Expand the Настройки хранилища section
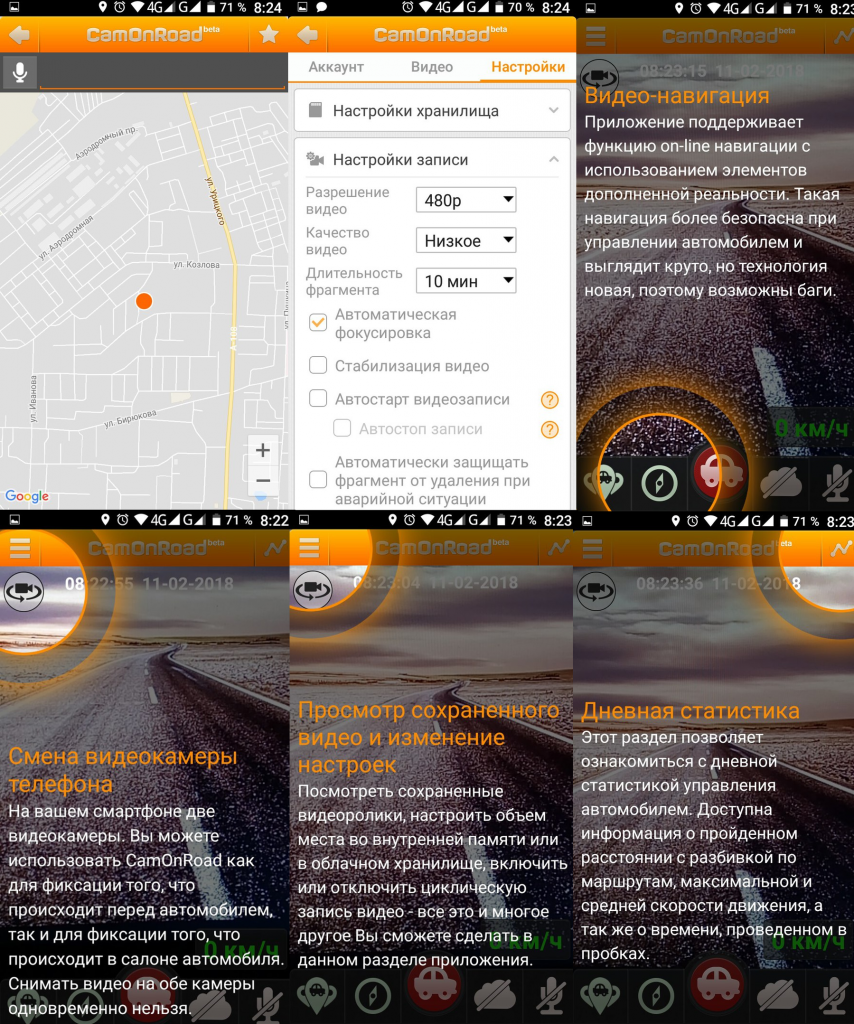Image resolution: width=854 pixels, height=1024 pixels. coord(432,111)
